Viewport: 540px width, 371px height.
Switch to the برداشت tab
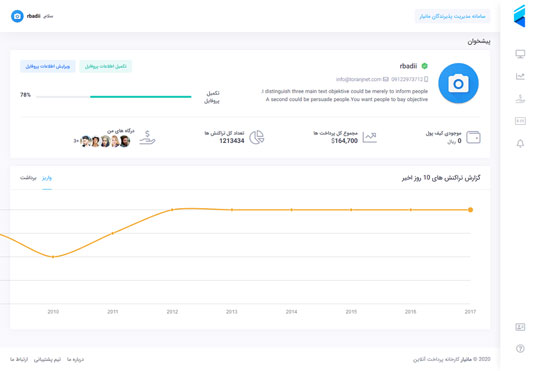point(28,178)
